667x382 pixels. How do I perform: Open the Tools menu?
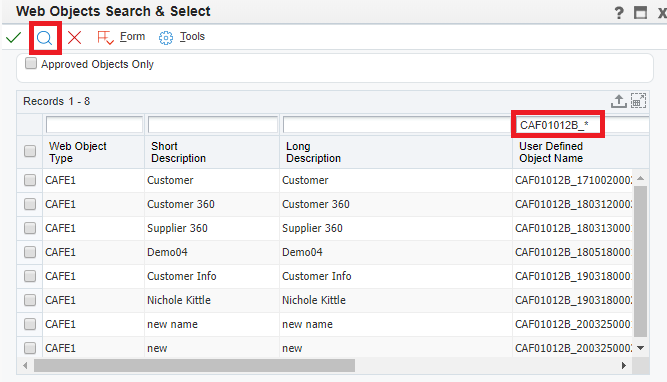pos(182,37)
